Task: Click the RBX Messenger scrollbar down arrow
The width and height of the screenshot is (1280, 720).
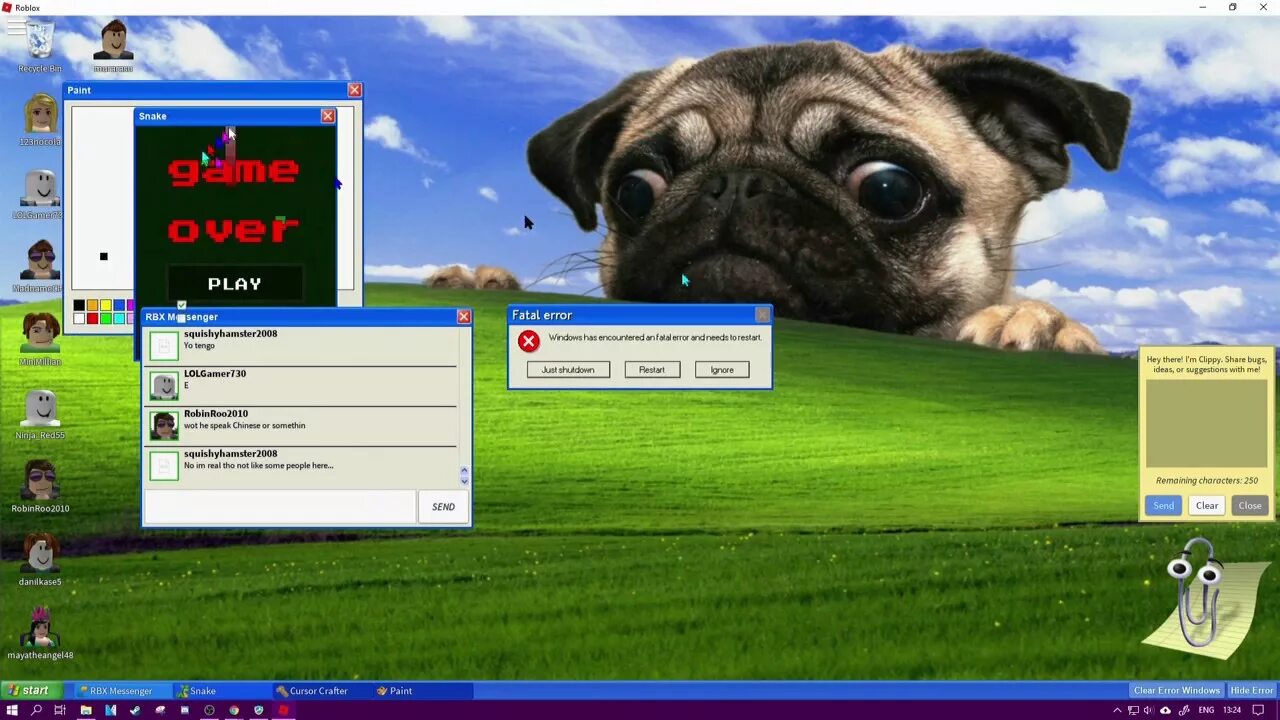Action: (x=464, y=481)
